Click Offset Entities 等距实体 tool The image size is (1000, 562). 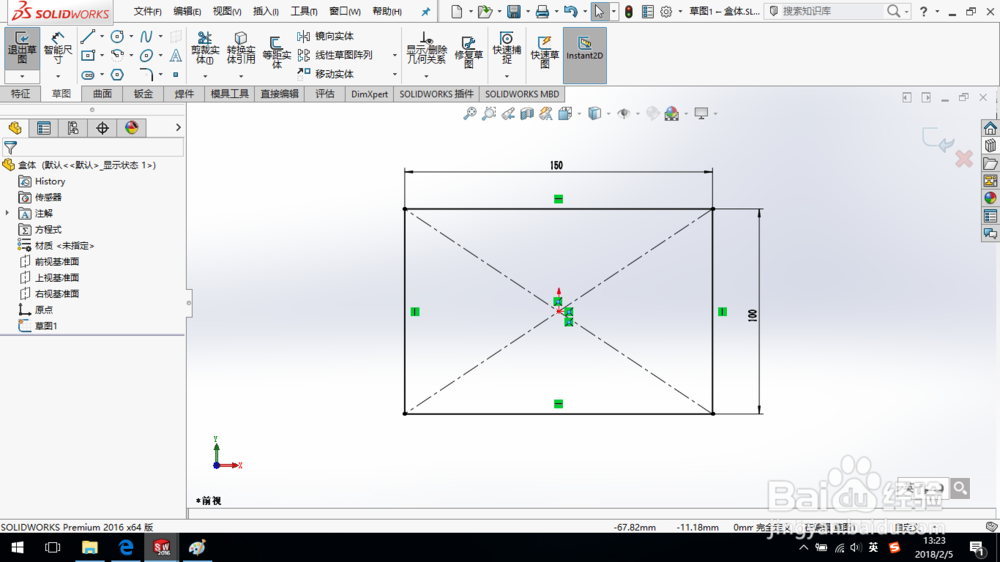coord(276,52)
